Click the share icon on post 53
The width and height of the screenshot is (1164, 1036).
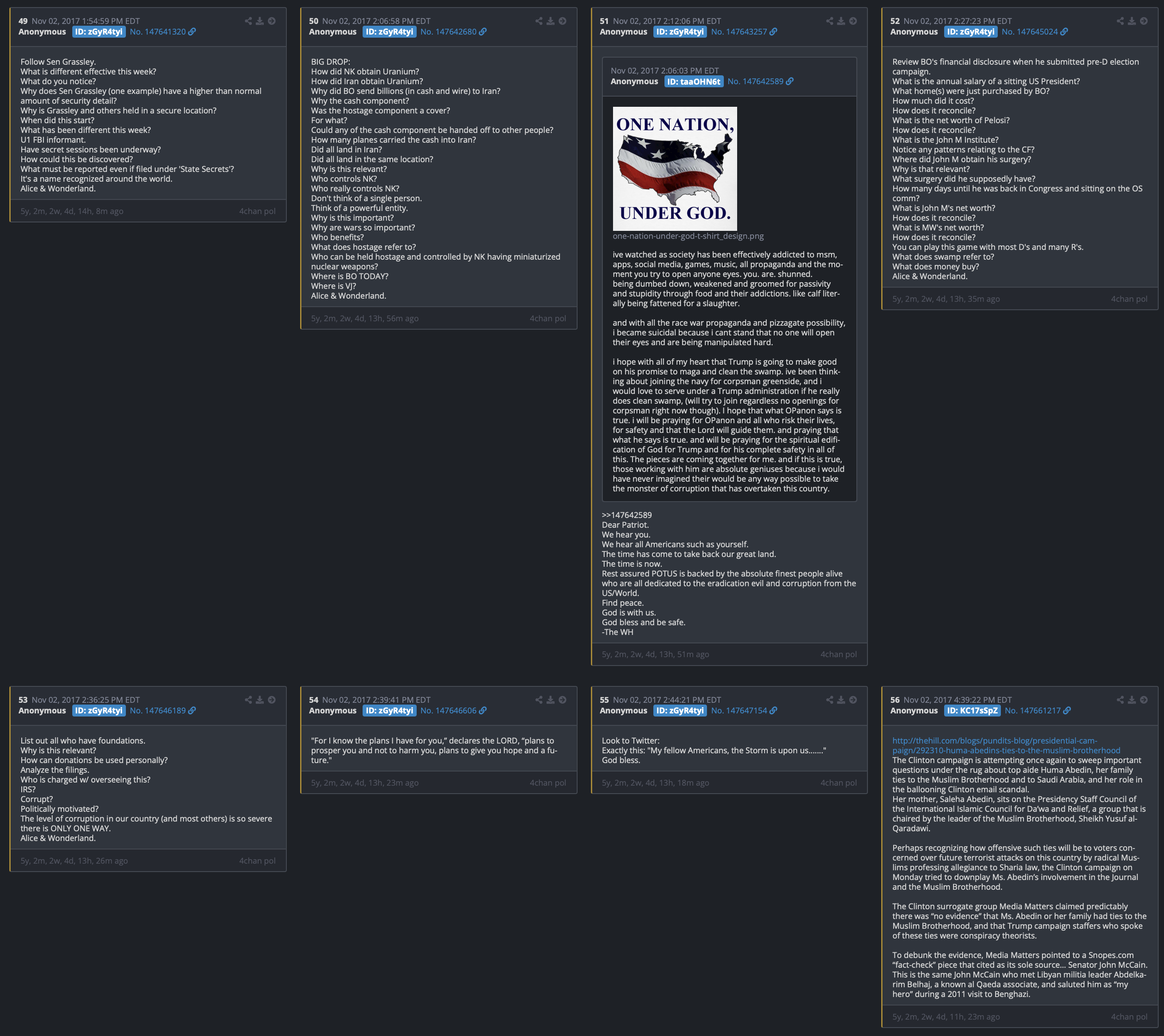pyautogui.click(x=248, y=700)
